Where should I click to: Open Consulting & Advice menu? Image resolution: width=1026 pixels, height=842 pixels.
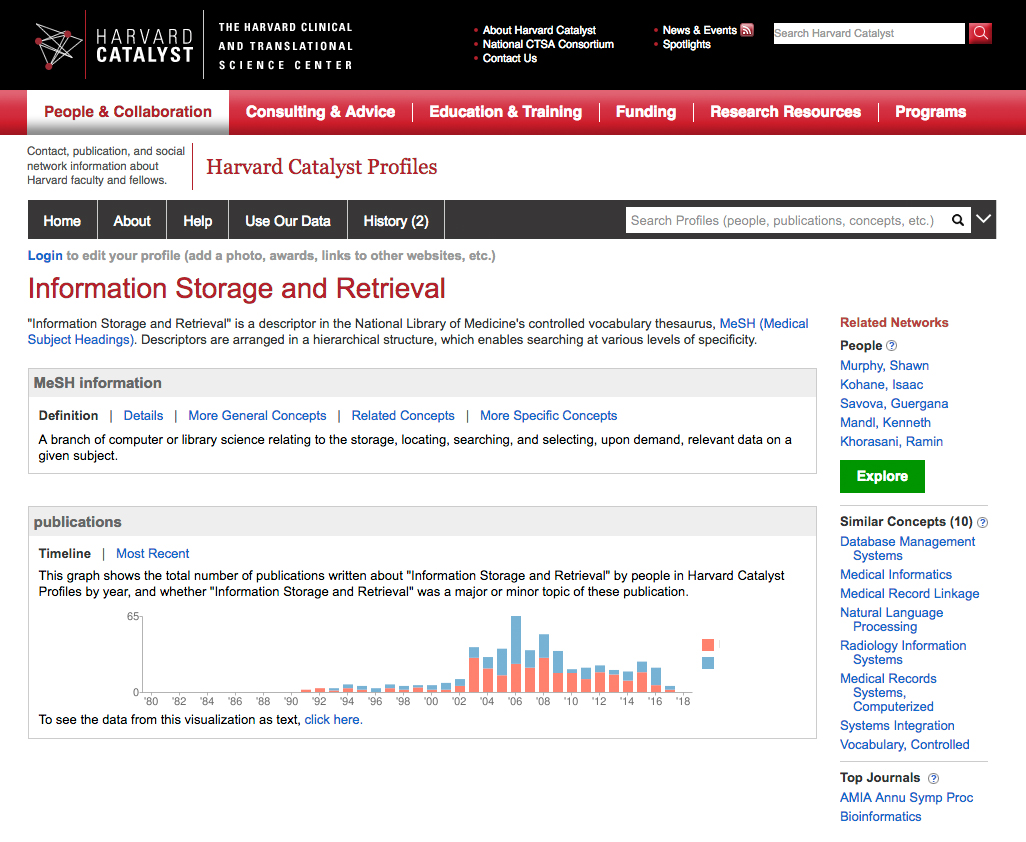click(x=320, y=112)
